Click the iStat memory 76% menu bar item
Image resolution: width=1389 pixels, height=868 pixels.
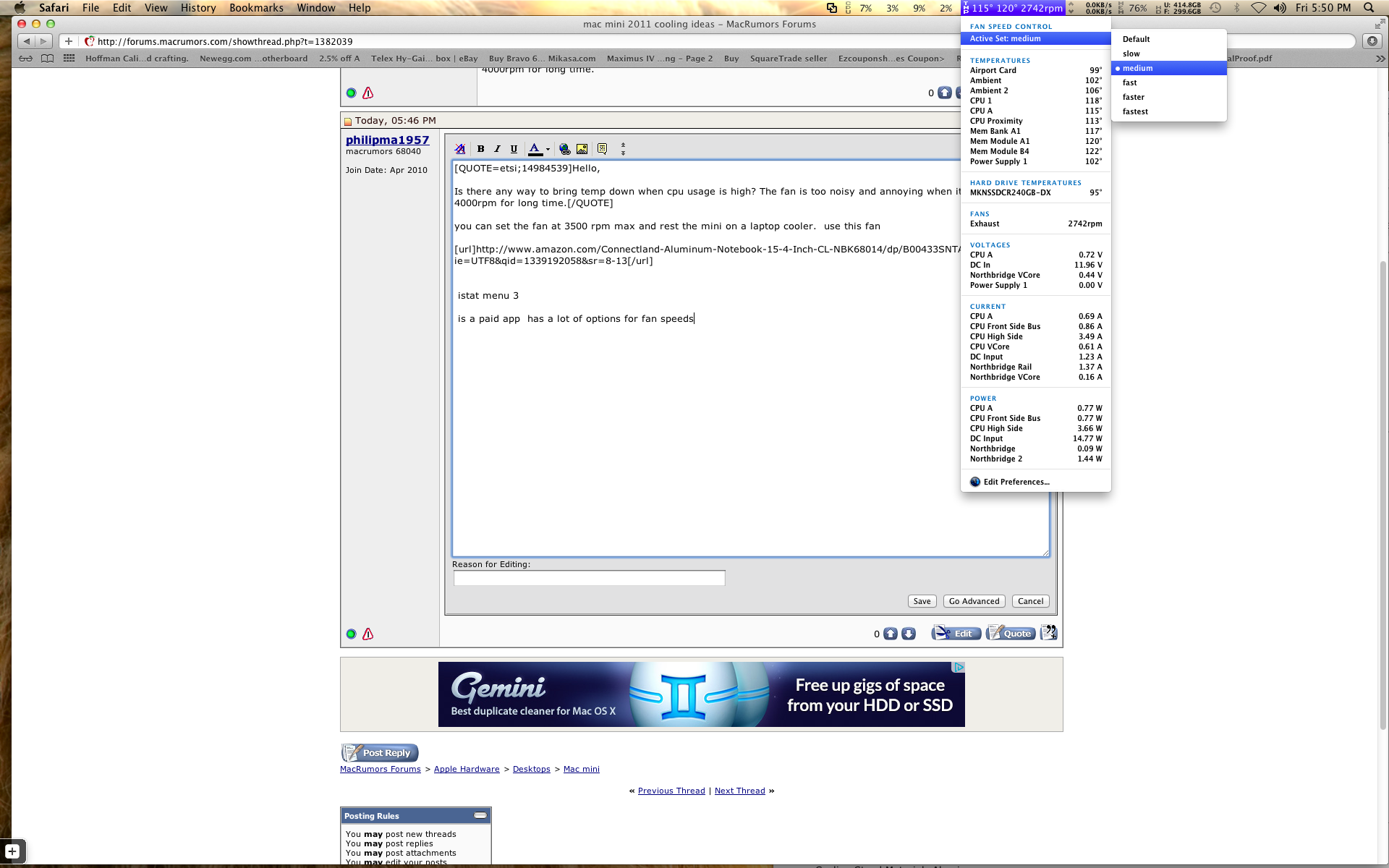tap(1133, 8)
